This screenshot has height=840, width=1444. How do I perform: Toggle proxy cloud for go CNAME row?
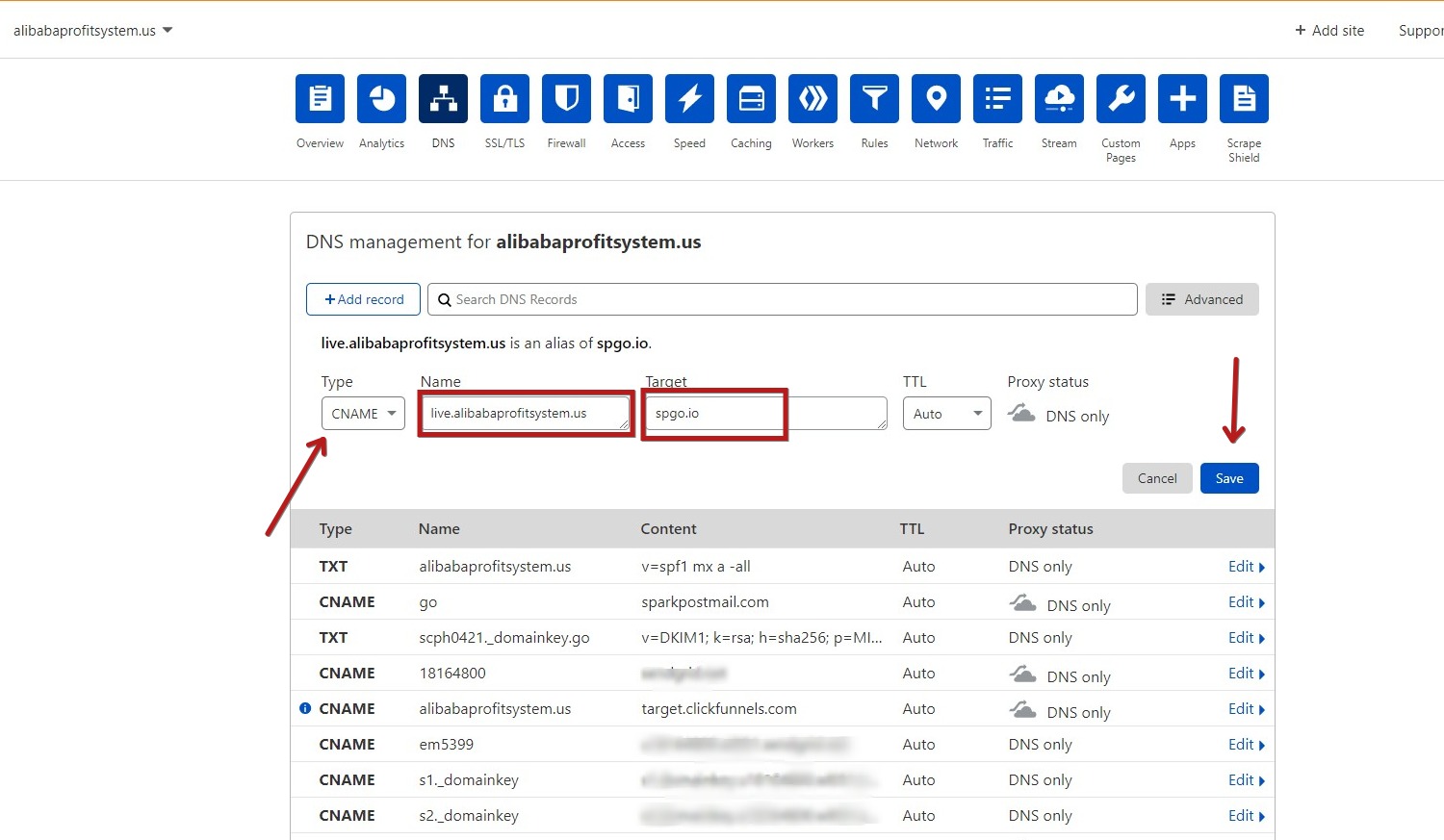coord(1022,603)
